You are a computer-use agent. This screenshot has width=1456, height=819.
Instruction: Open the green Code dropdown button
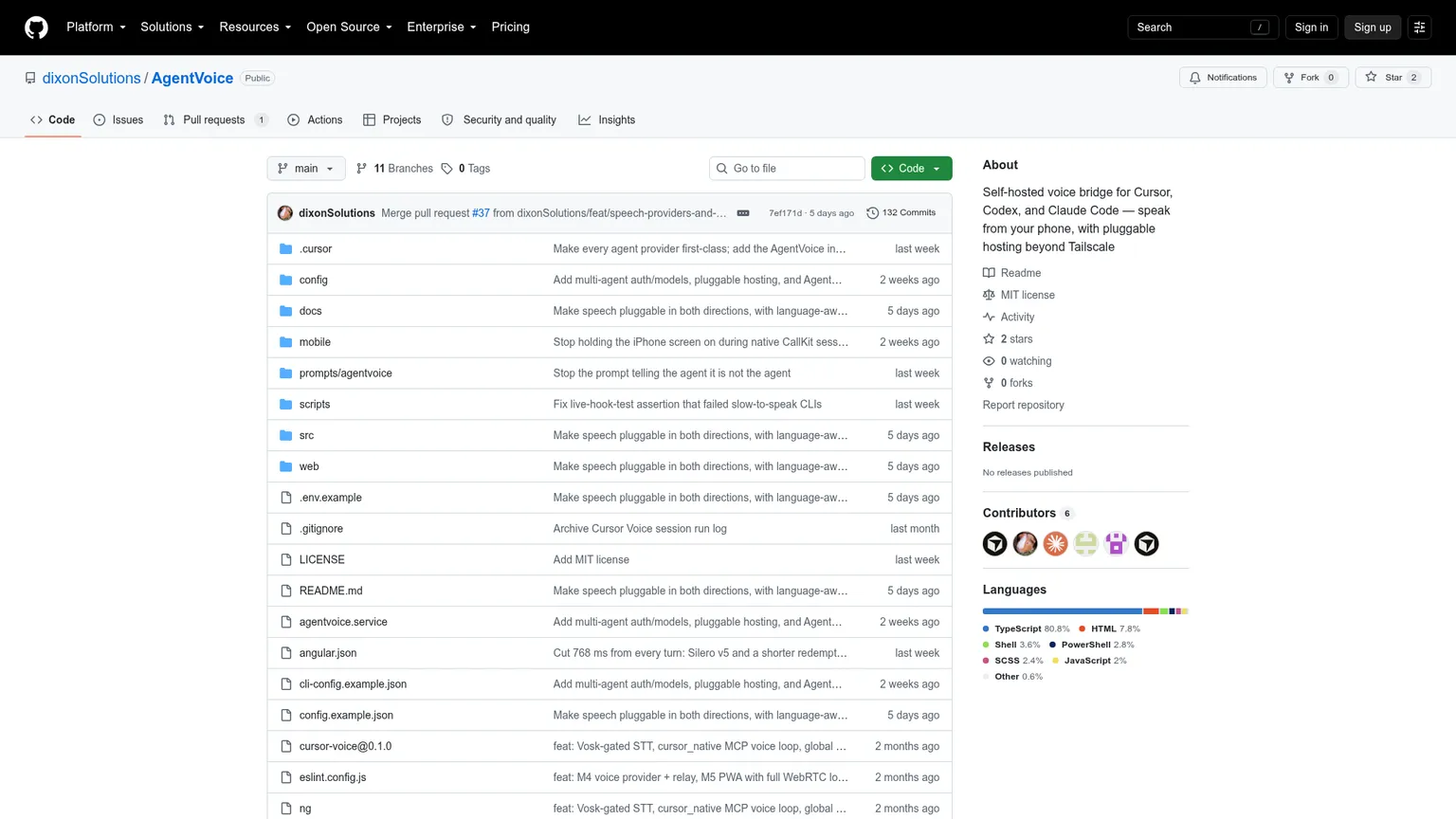911,169
